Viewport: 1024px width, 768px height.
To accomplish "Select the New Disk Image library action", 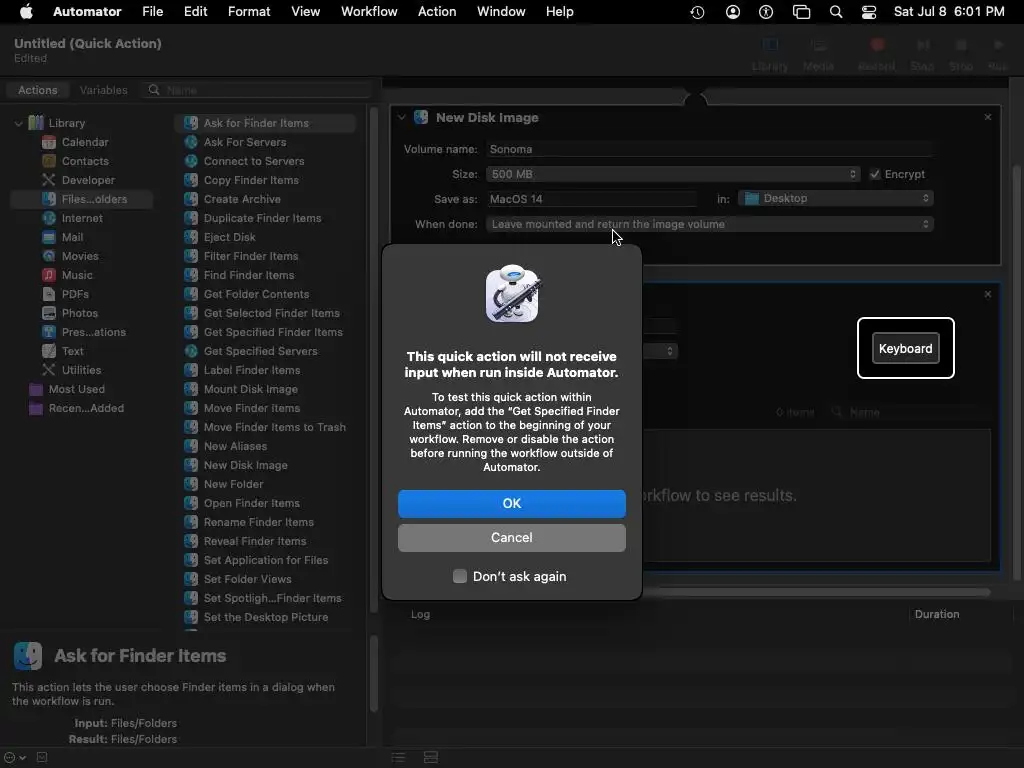I will coord(245,465).
